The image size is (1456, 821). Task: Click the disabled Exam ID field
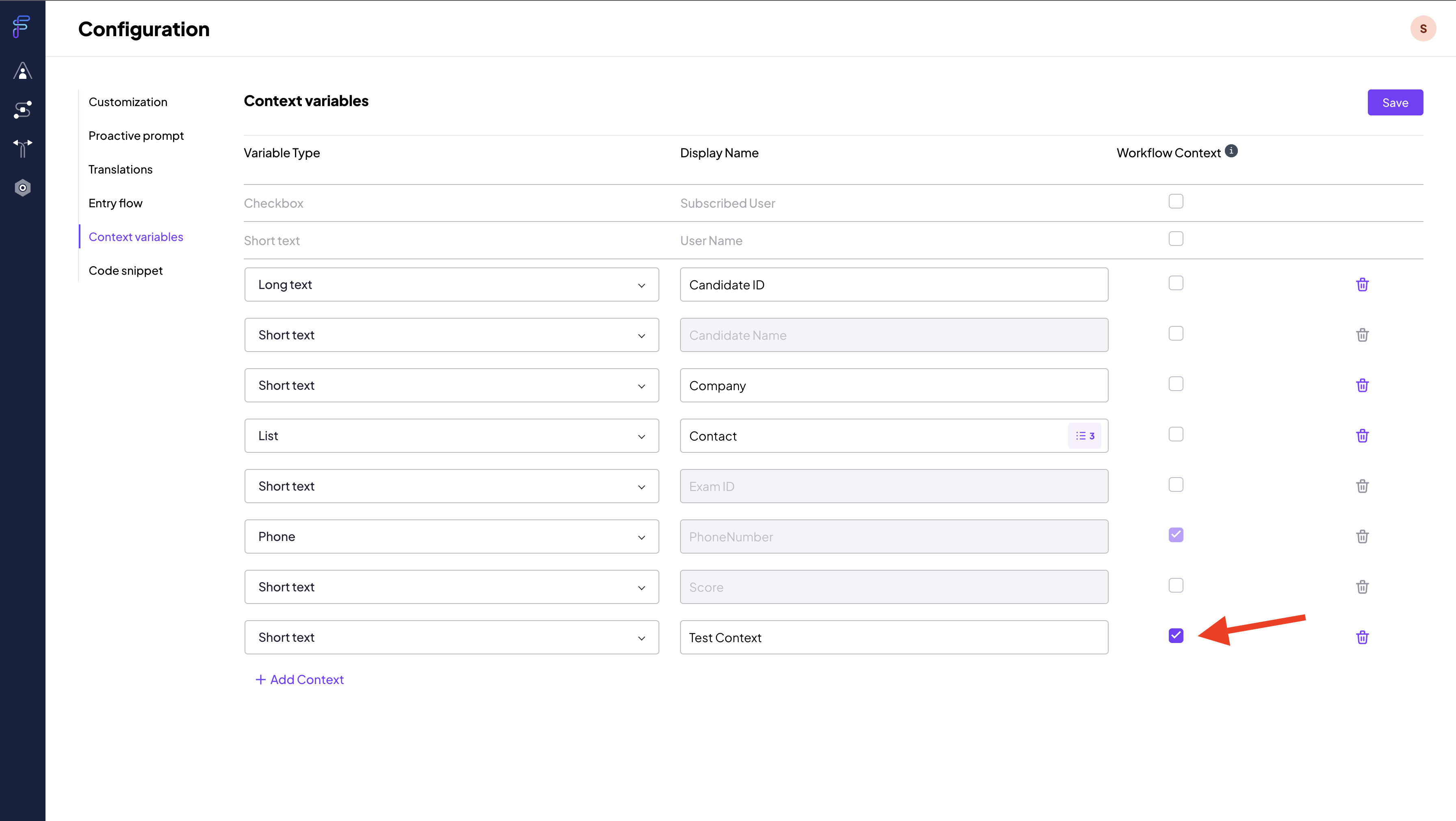(894, 486)
